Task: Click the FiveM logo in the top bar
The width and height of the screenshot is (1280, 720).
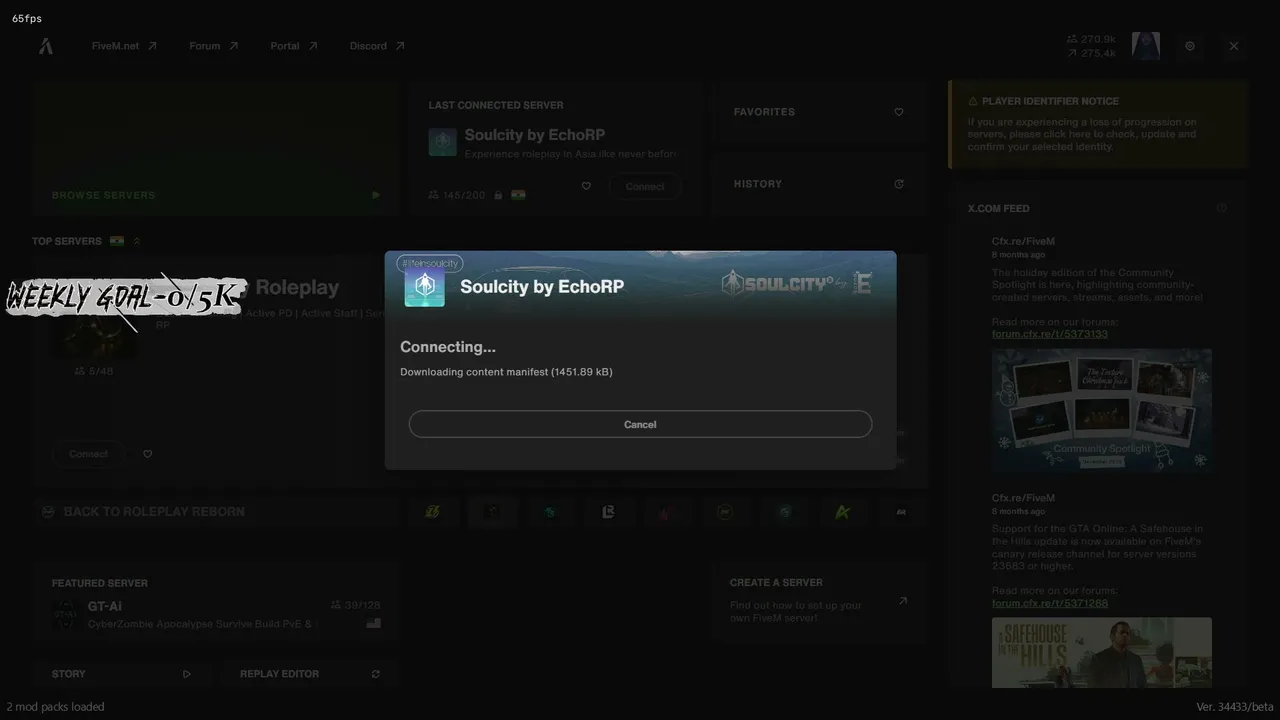Action: point(46,46)
